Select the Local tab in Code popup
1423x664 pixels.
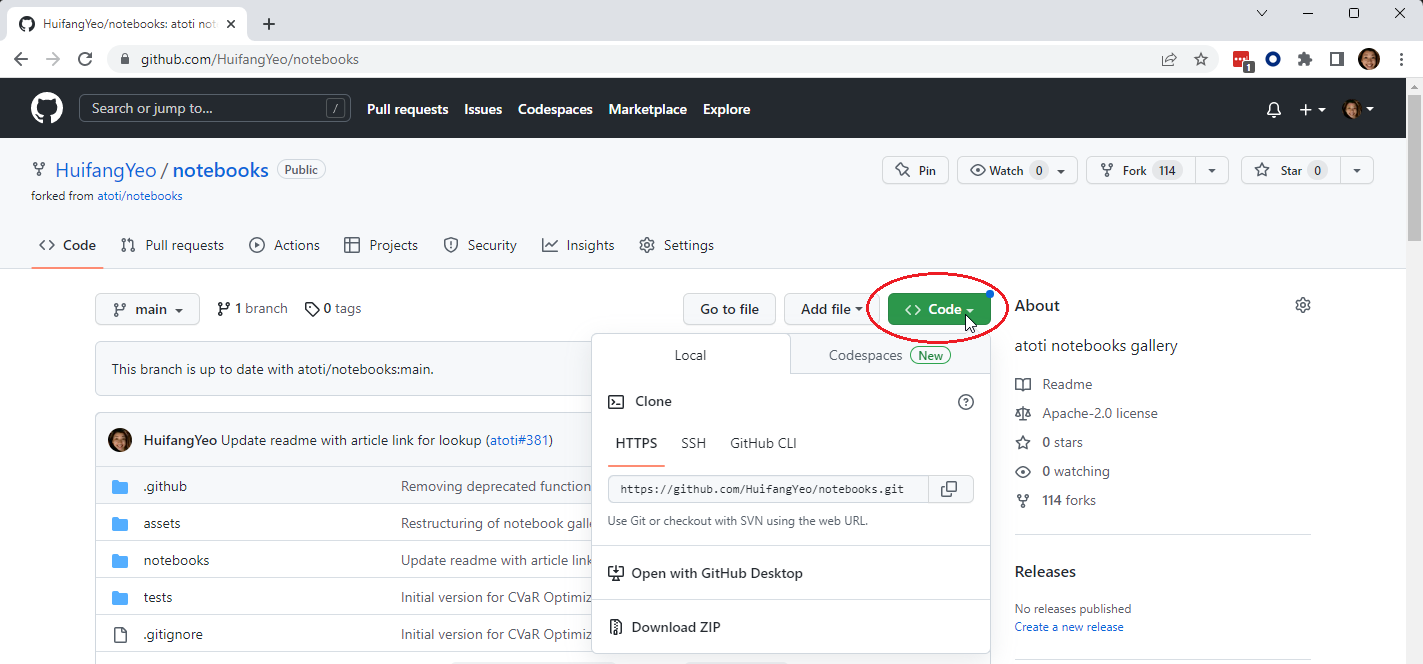click(x=691, y=355)
